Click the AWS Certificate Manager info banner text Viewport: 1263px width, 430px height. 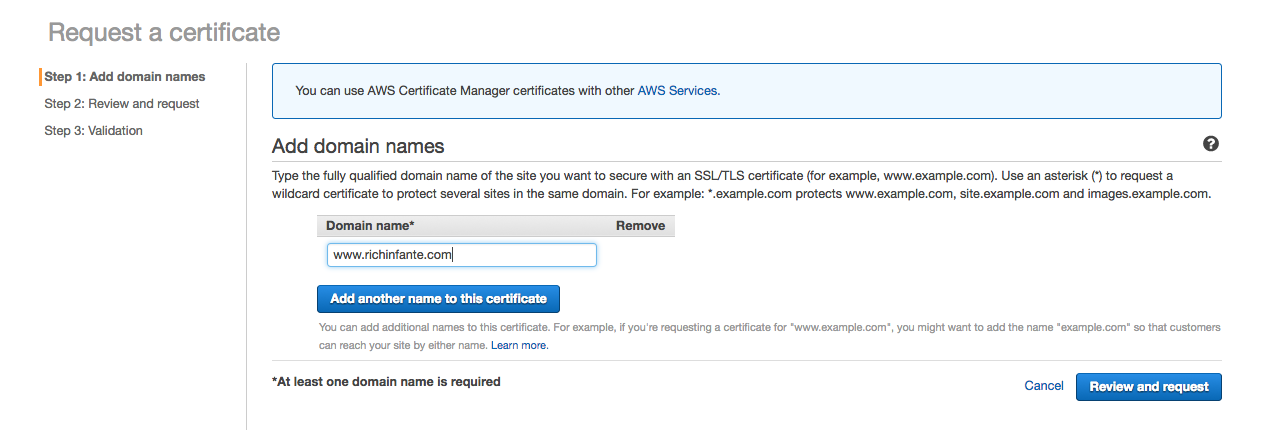tap(465, 90)
